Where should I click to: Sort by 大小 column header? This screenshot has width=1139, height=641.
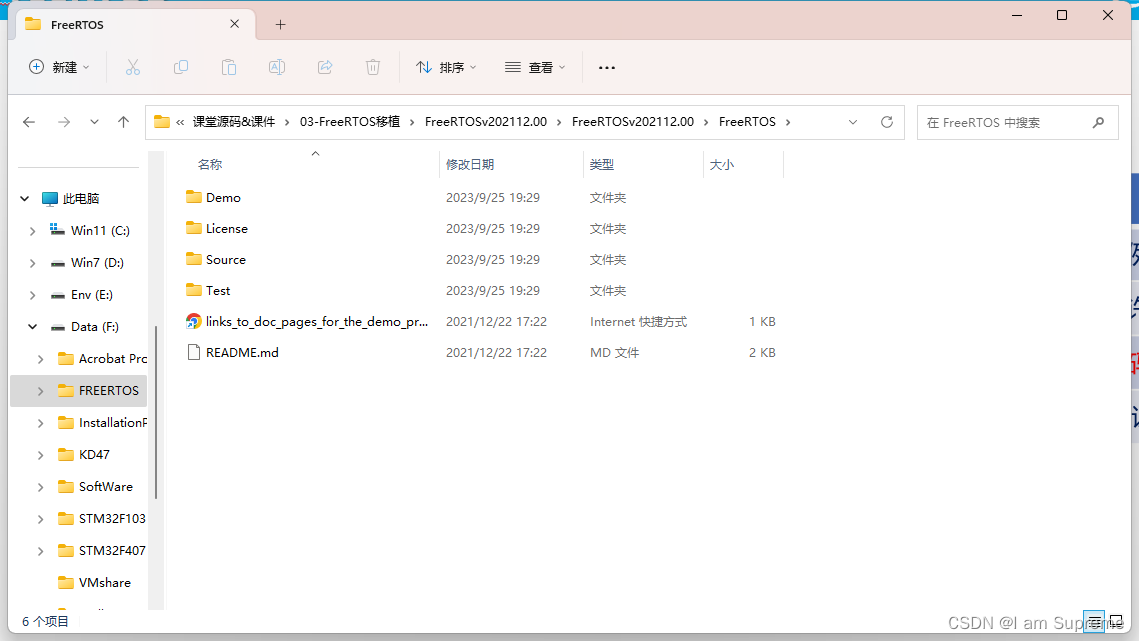click(x=721, y=165)
